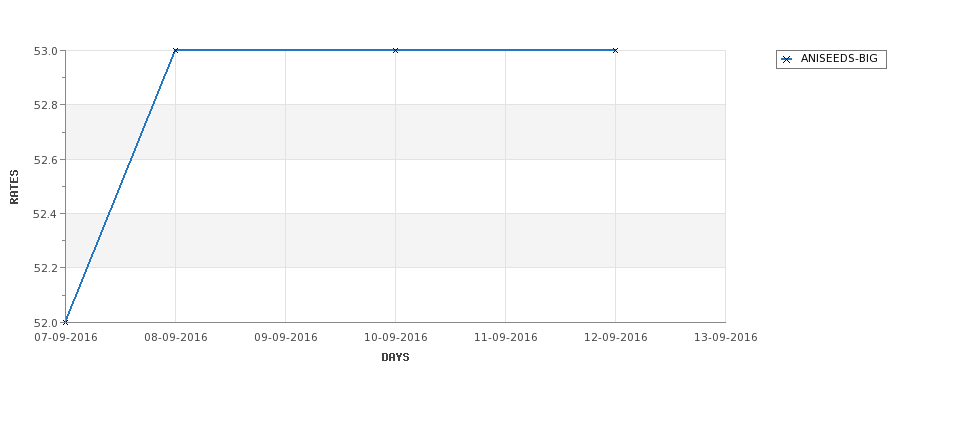The width and height of the screenshot is (975, 429).
Task: Click the 52.8 y-axis tick label
Action: click(x=45, y=105)
